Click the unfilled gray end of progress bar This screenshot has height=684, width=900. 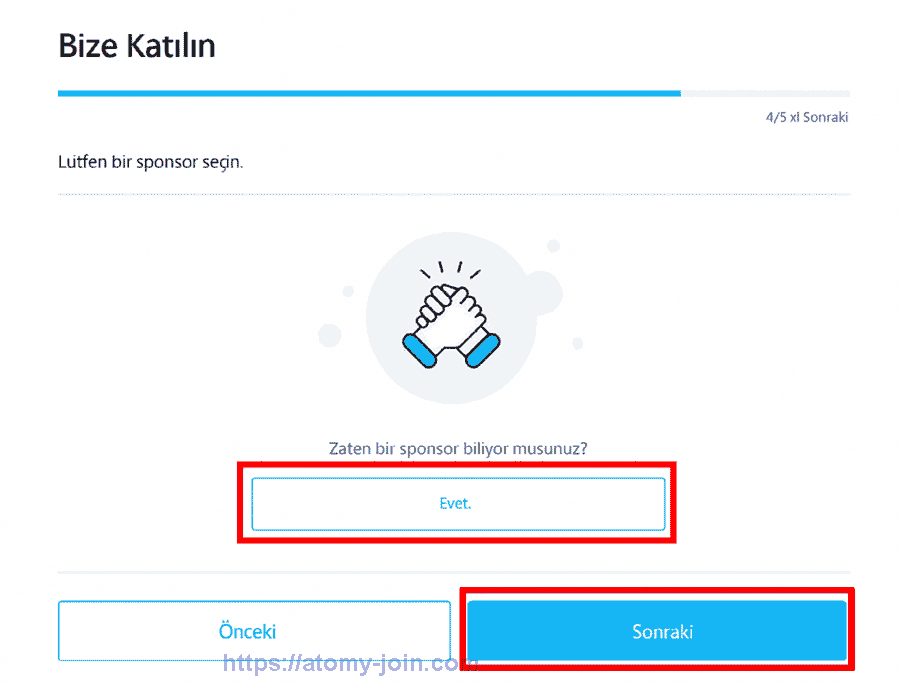(765, 93)
